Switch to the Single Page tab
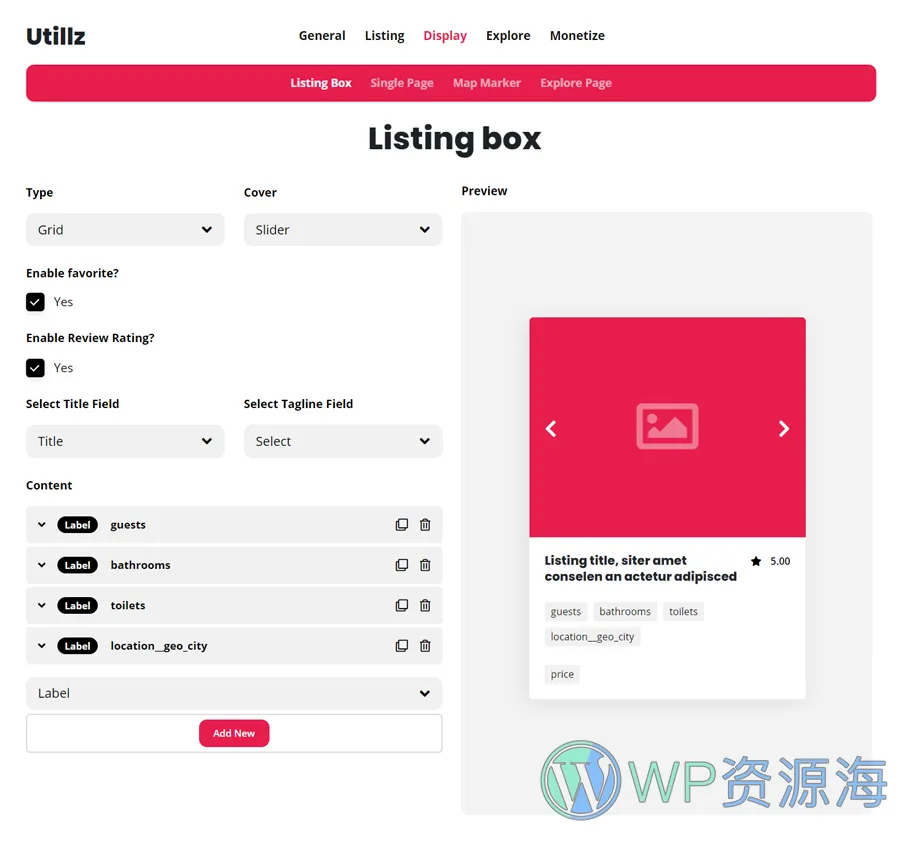The height and width of the screenshot is (842, 907). [402, 83]
